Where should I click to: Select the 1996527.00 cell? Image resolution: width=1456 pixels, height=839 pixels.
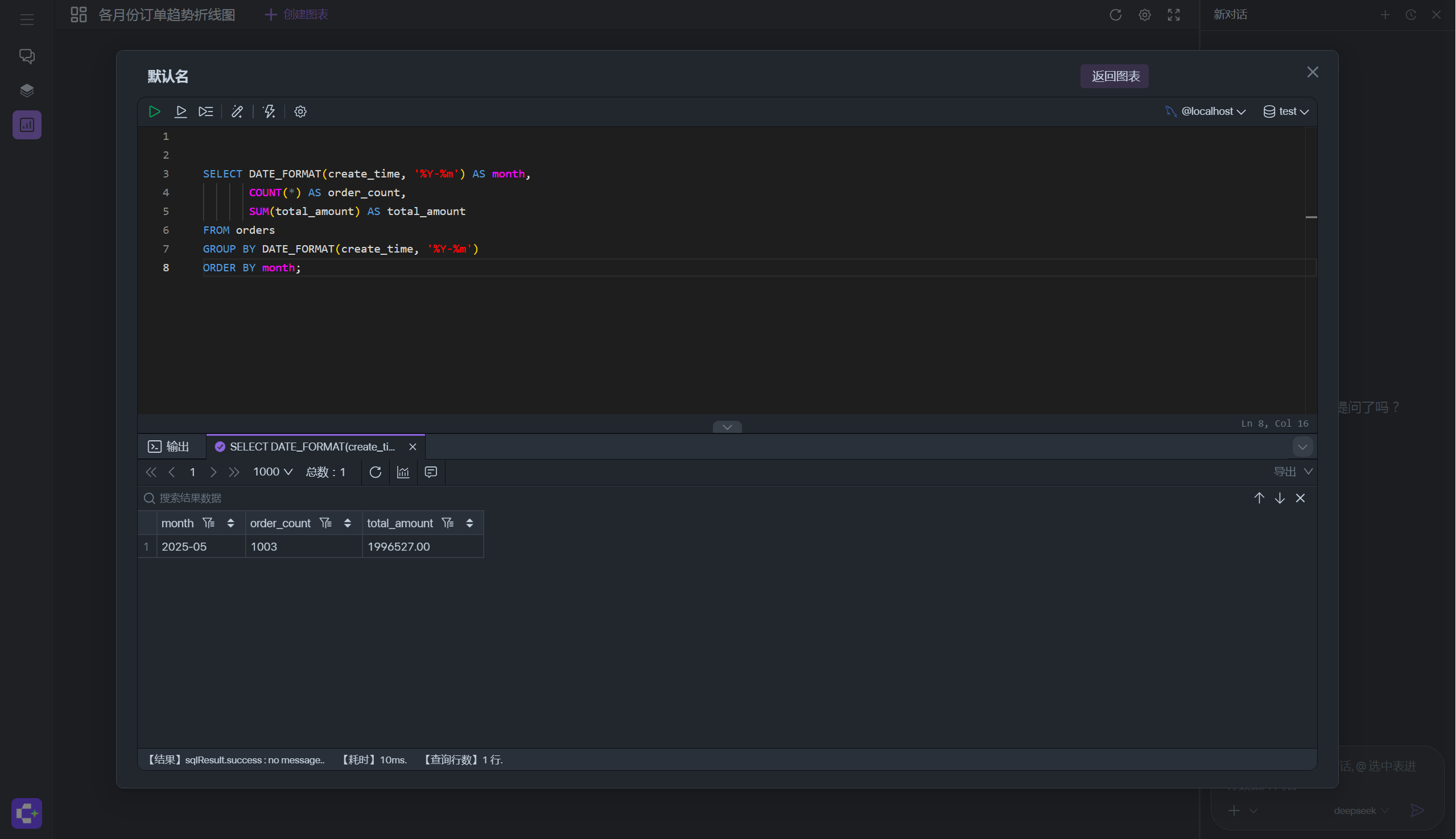click(x=423, y=546)
